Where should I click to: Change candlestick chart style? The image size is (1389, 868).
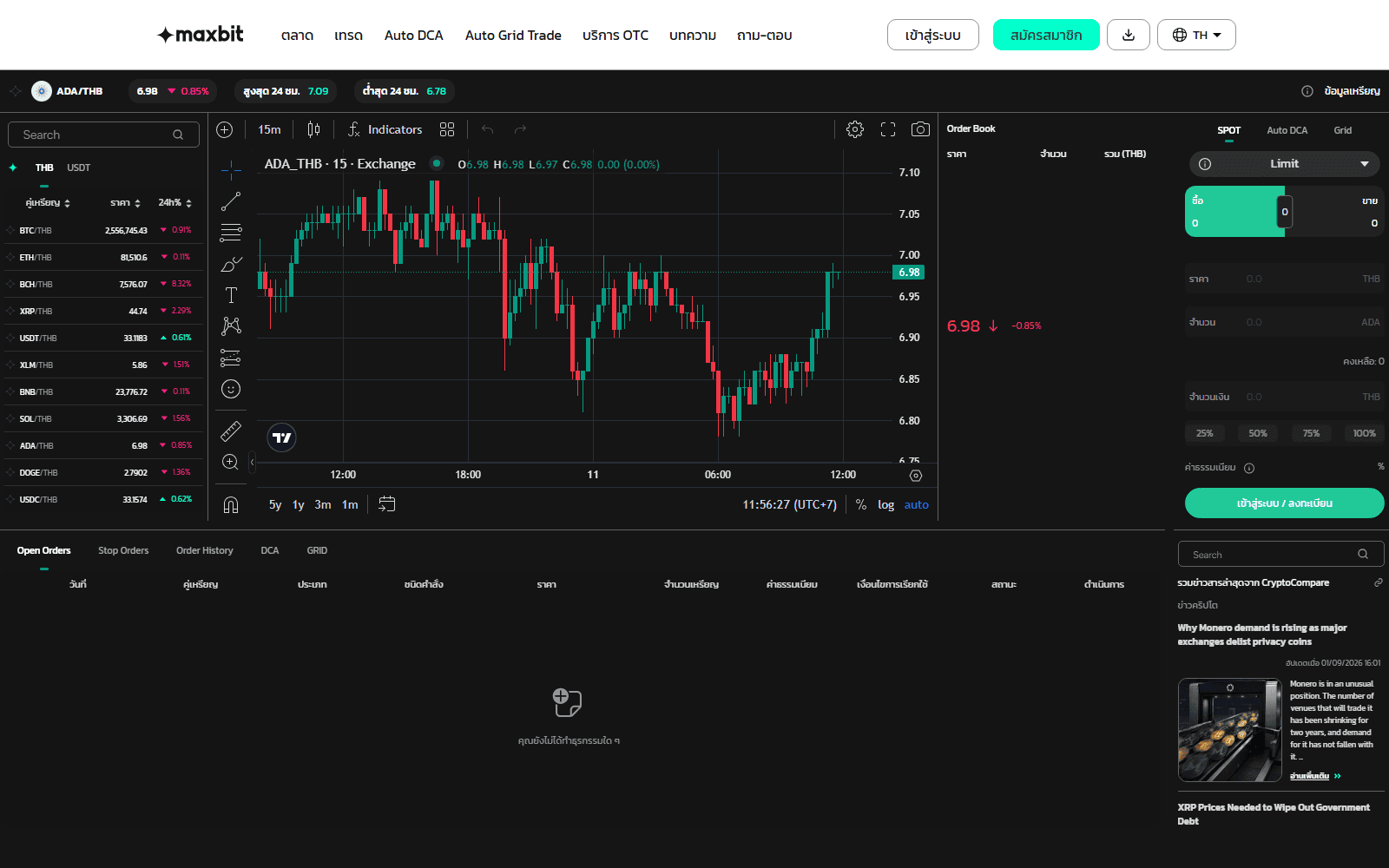coord(313,129)
